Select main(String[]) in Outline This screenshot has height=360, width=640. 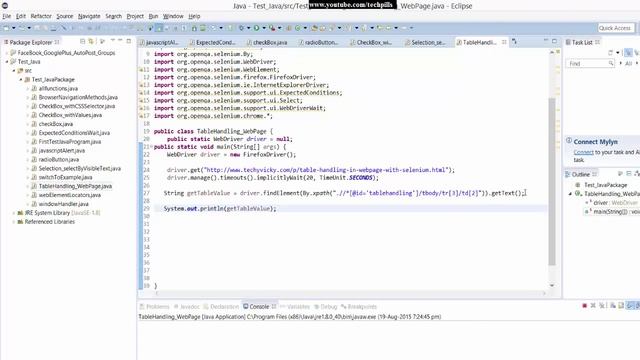click(x=612, y=212)
